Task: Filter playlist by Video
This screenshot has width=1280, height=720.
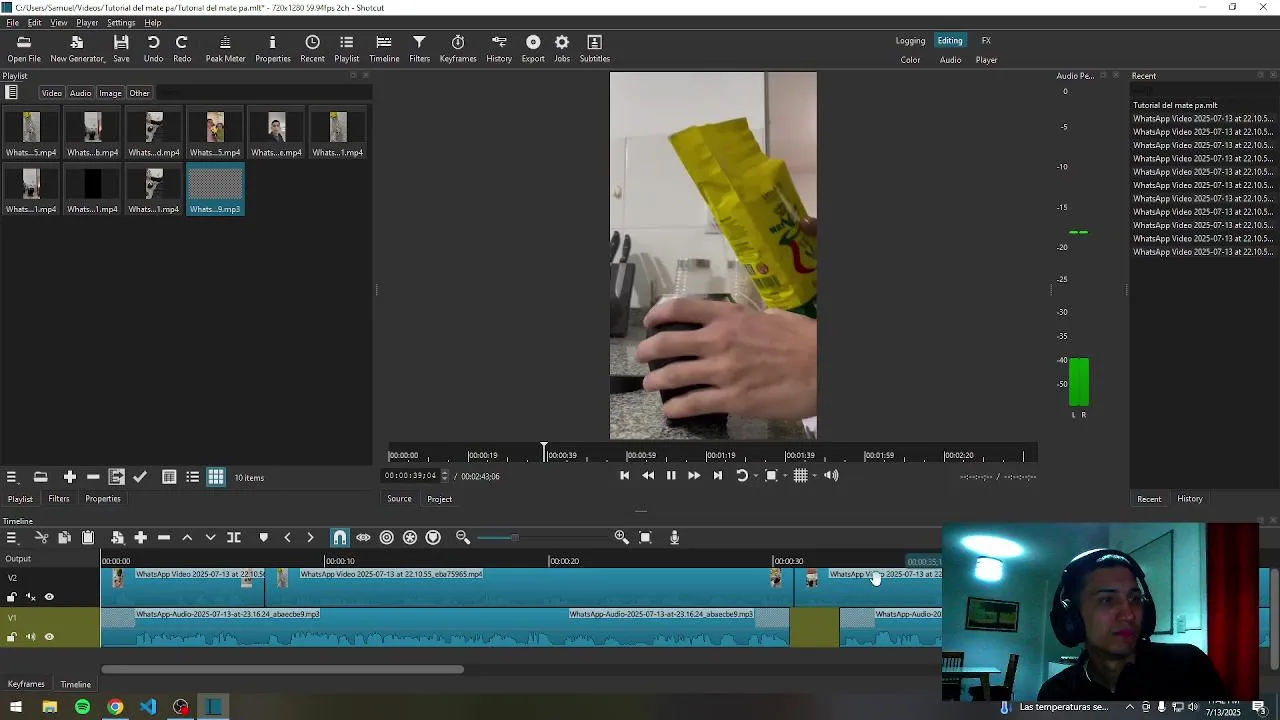Action: (51, 93)
